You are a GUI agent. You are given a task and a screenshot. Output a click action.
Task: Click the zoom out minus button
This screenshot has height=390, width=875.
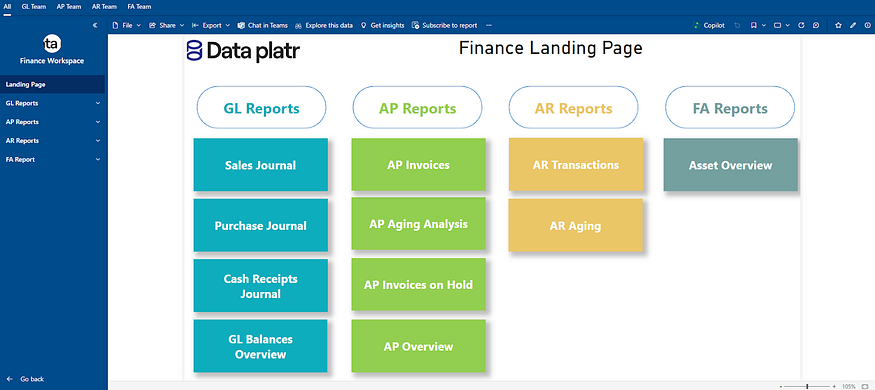781,386
